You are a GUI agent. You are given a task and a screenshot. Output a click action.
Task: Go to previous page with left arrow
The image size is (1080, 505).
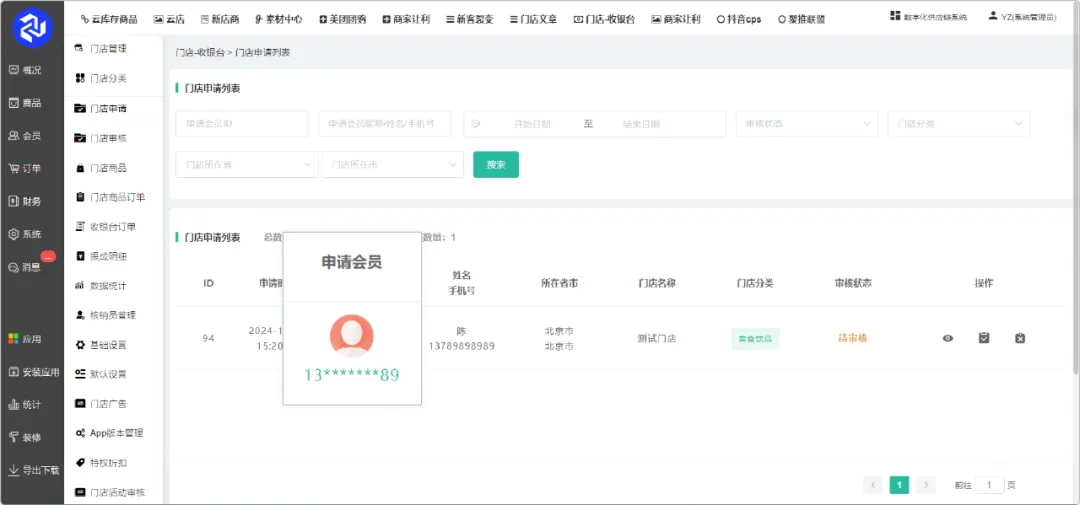873,485
